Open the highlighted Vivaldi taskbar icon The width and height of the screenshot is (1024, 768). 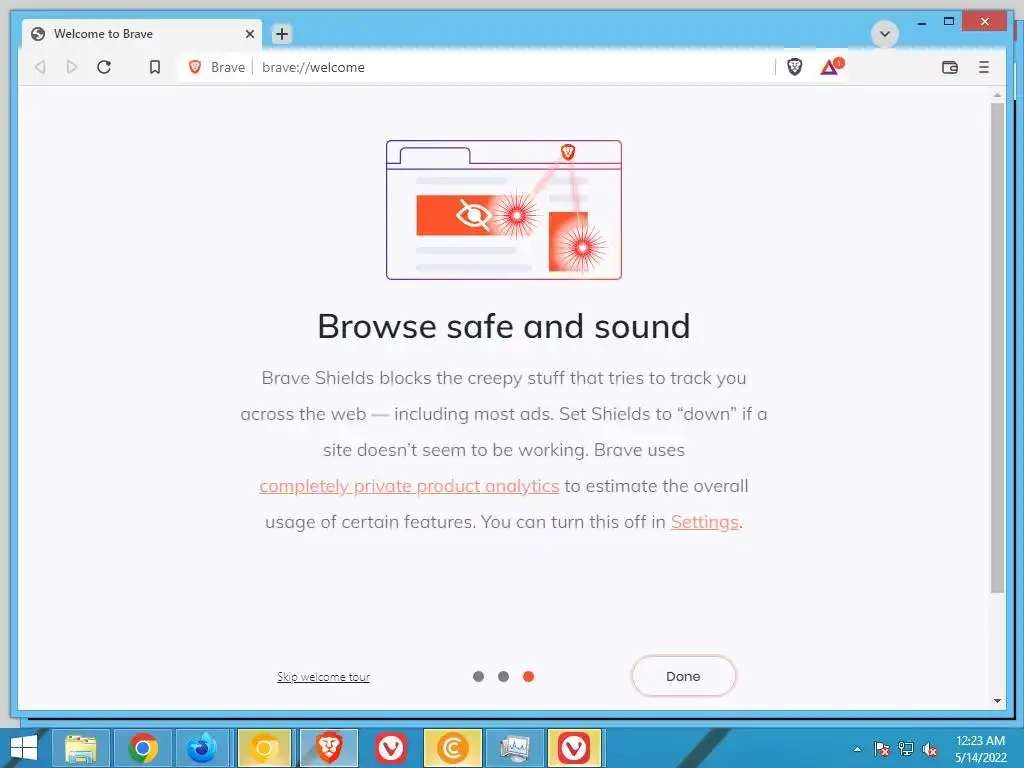pyautogui.click(x=574, y=748)
